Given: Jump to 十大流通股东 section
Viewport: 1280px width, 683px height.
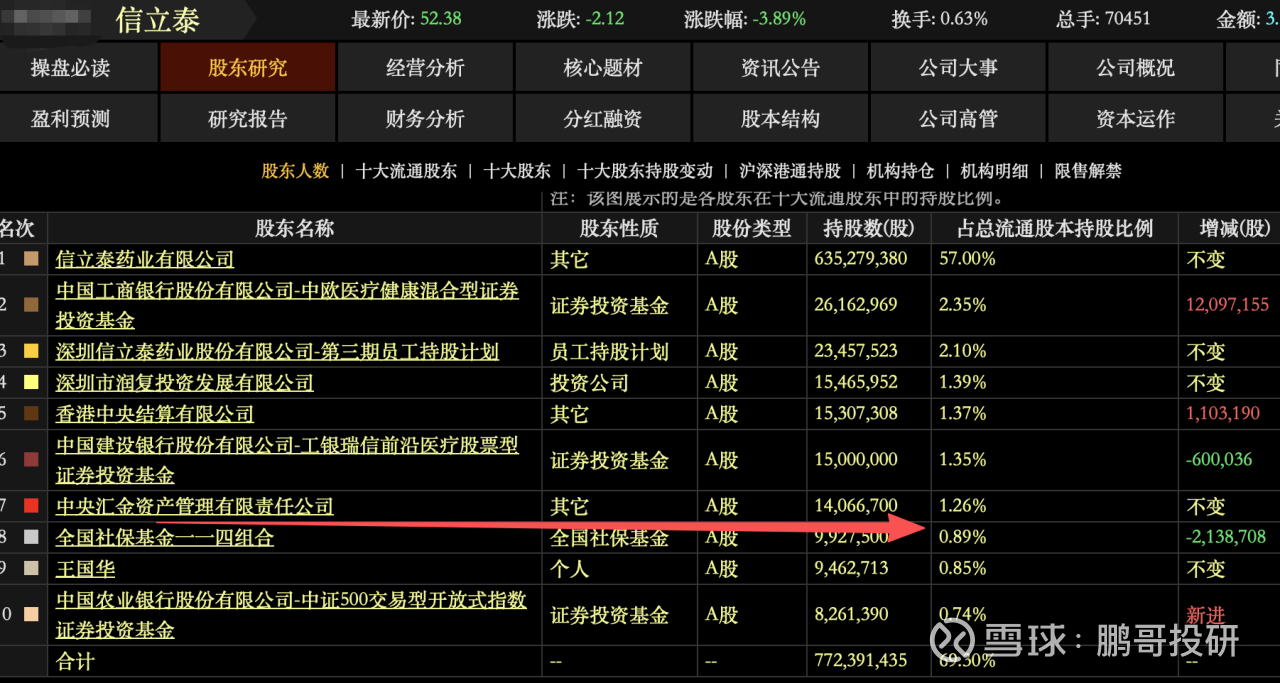Looking at the screenshot, I should [x=406, y=171].
